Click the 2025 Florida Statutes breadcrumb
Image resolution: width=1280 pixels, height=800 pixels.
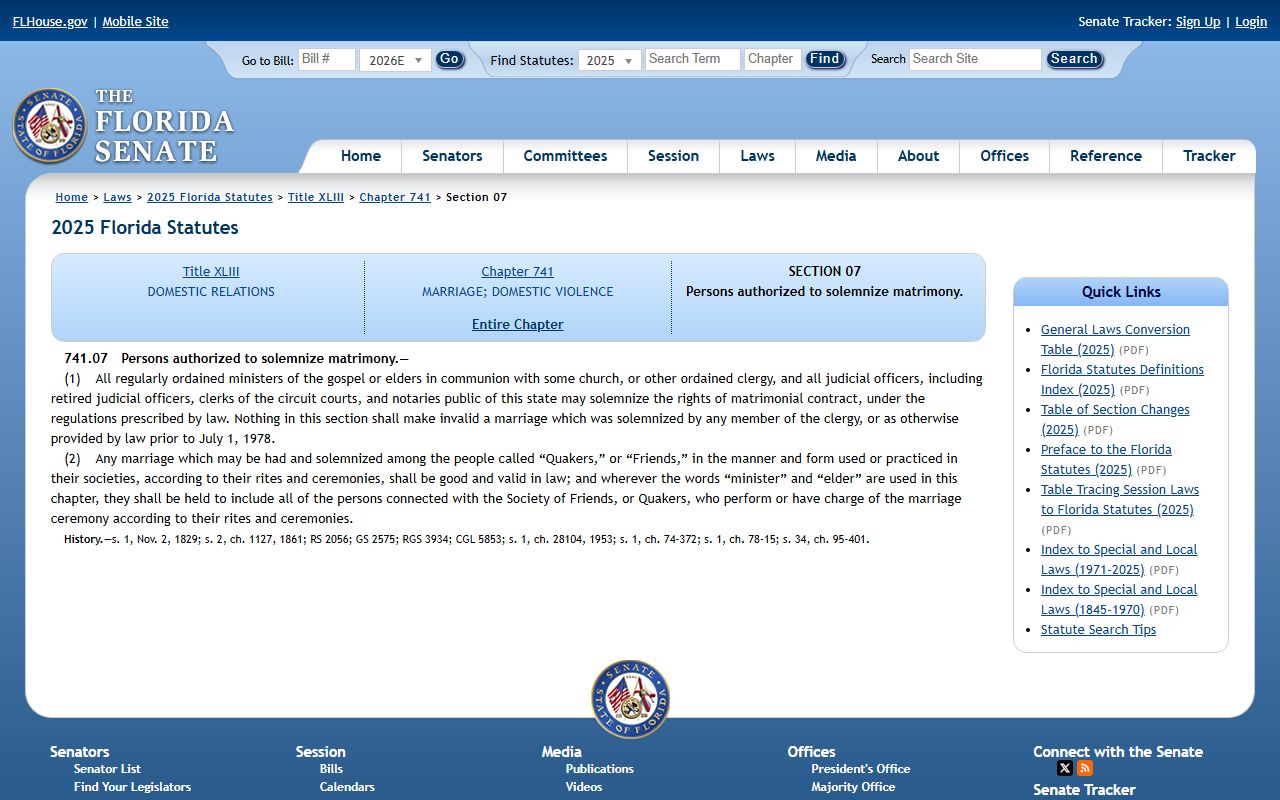coord(210,197)
